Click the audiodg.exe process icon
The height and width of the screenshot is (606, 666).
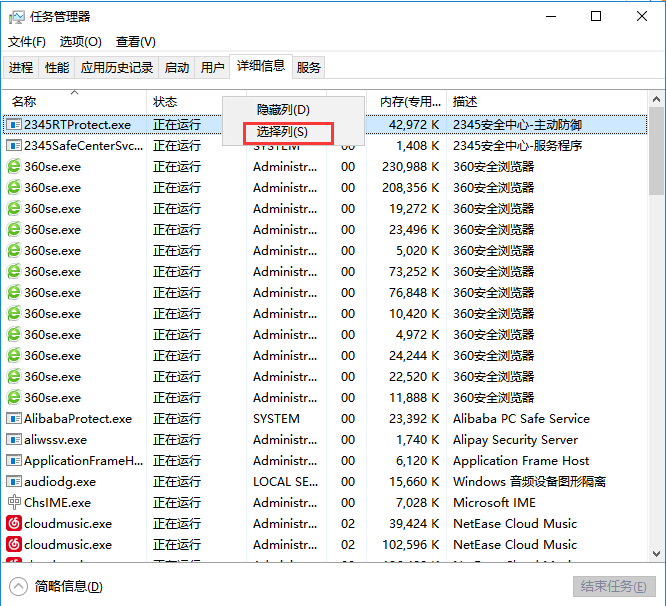tap(14, 482)
